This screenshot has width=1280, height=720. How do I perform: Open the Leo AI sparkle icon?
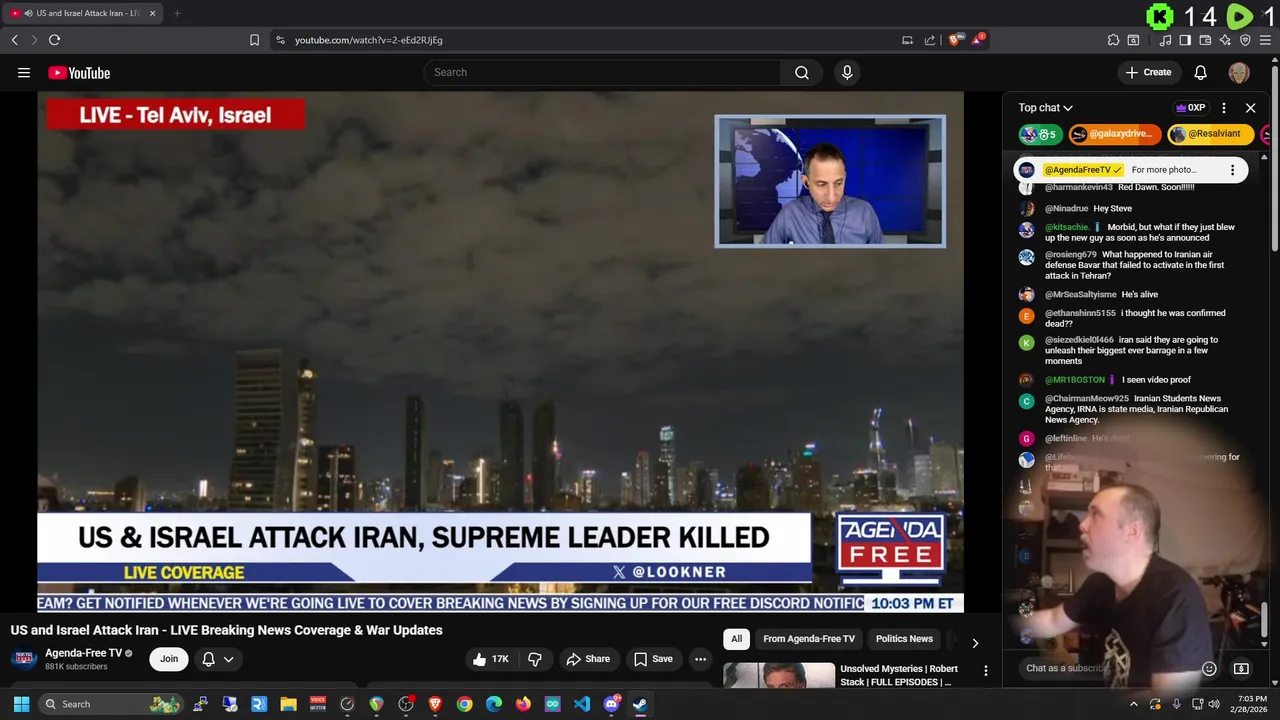pos(1225,40)
